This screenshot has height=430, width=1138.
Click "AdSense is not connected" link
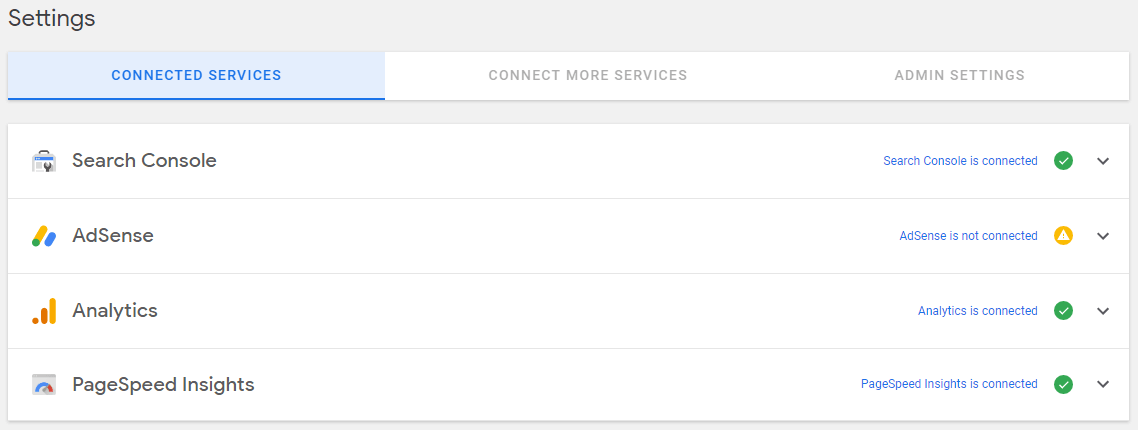(x=968, y=236)
